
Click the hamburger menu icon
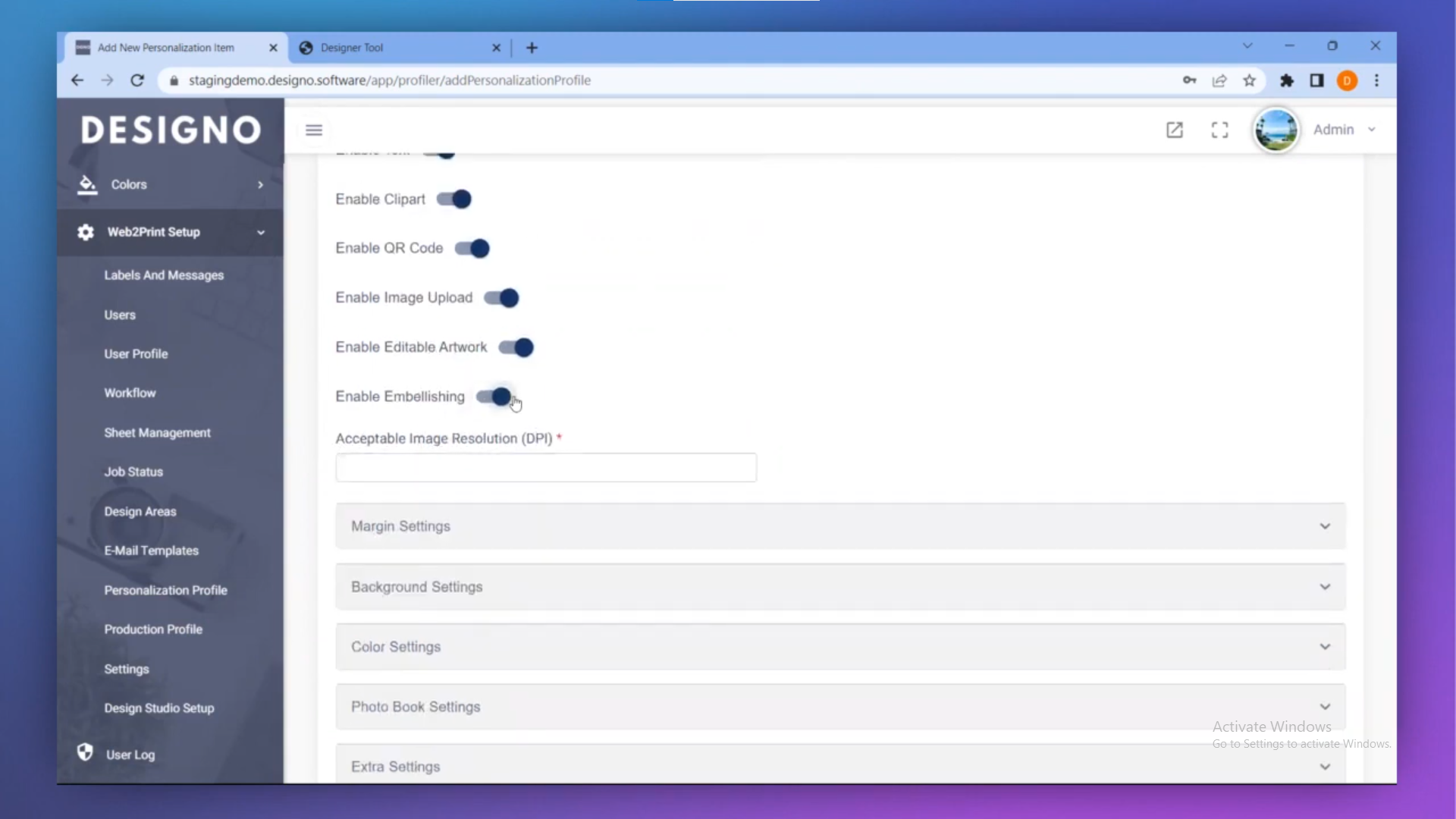click(x=313, y=130)
